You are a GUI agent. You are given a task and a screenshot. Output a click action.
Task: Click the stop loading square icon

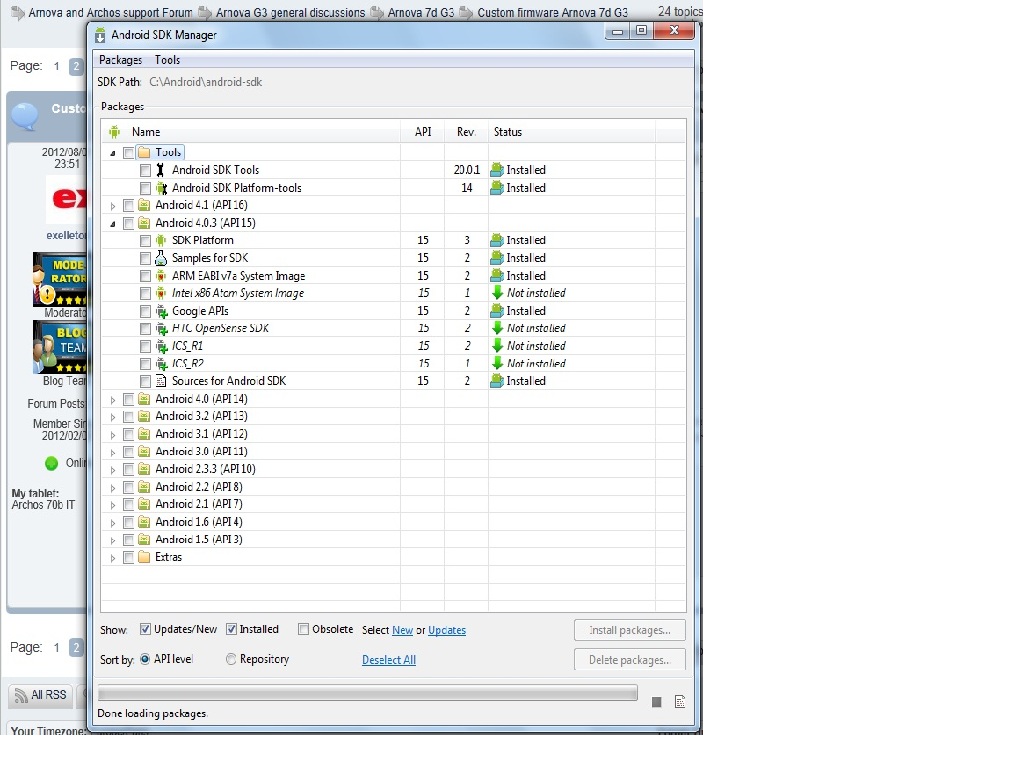point(657,702)
